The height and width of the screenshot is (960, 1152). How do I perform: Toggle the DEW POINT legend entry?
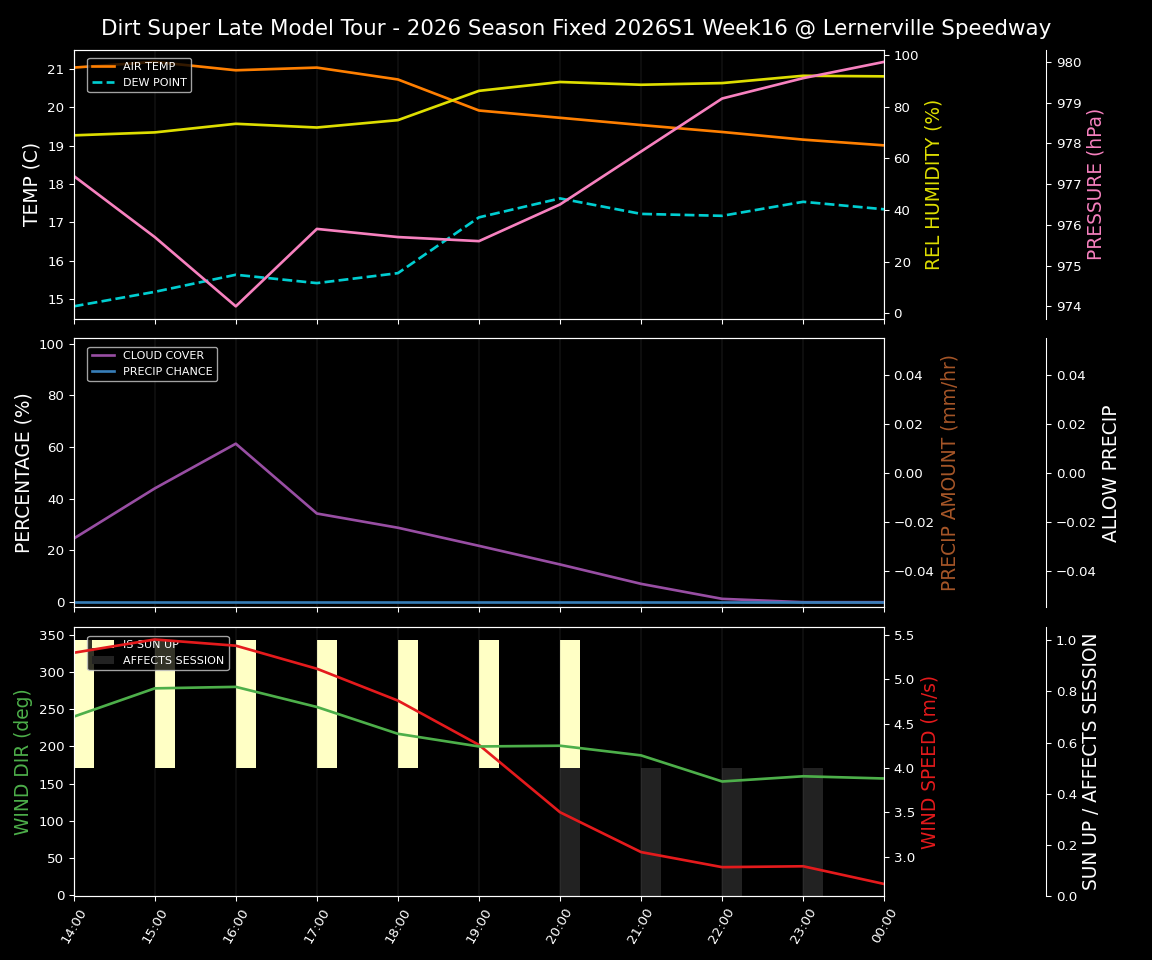[x=150, y=83]
